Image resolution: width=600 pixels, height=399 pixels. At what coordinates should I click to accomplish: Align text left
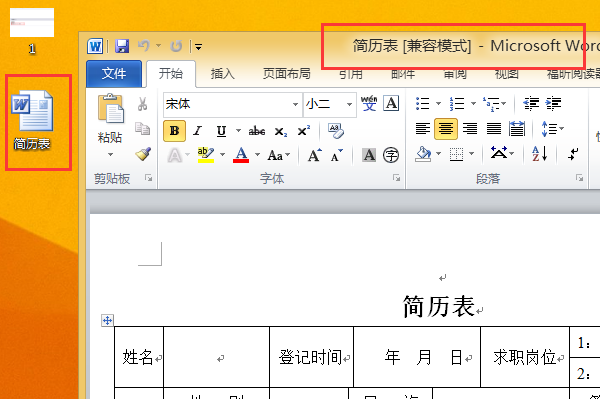pos(422,129)
